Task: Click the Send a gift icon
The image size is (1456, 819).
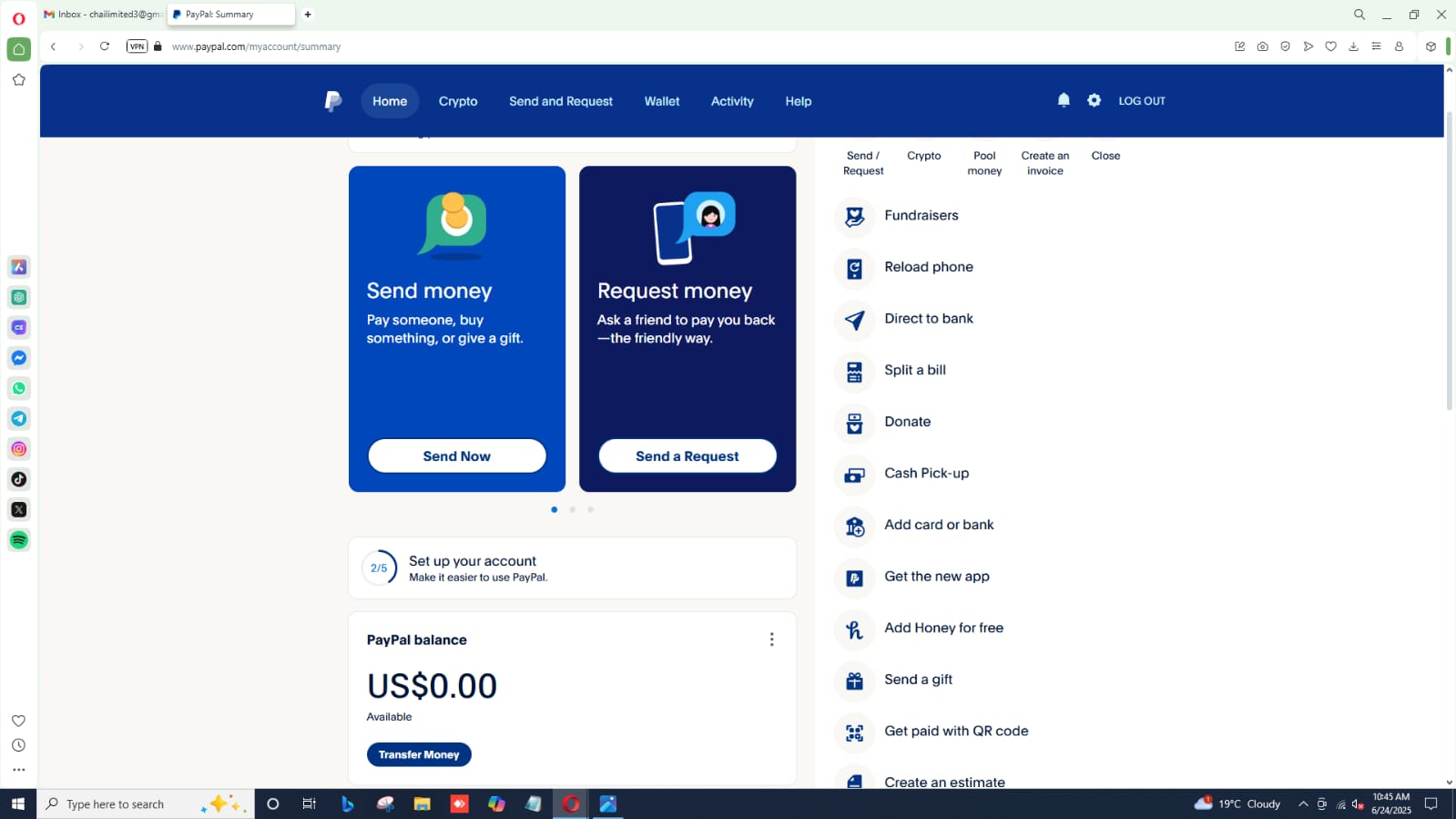Action: coord(854,681)
